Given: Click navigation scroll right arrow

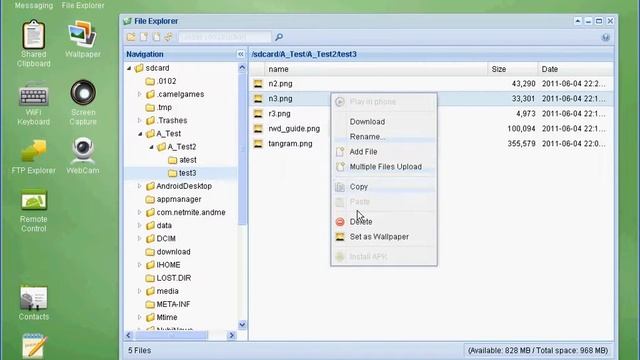Looking at the screenshot, I should pos(232,335).
